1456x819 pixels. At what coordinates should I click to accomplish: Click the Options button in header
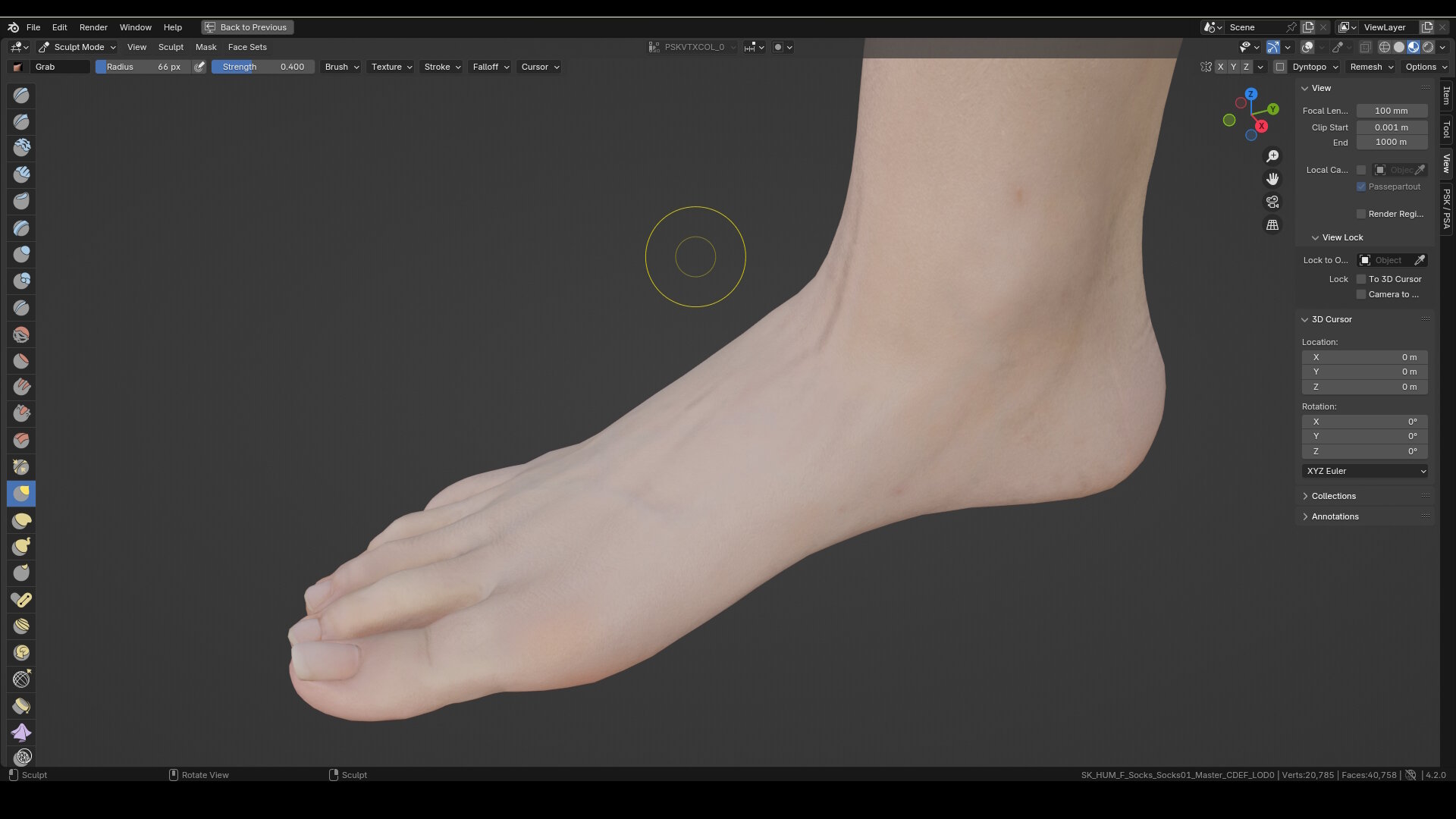(1426, 67)
